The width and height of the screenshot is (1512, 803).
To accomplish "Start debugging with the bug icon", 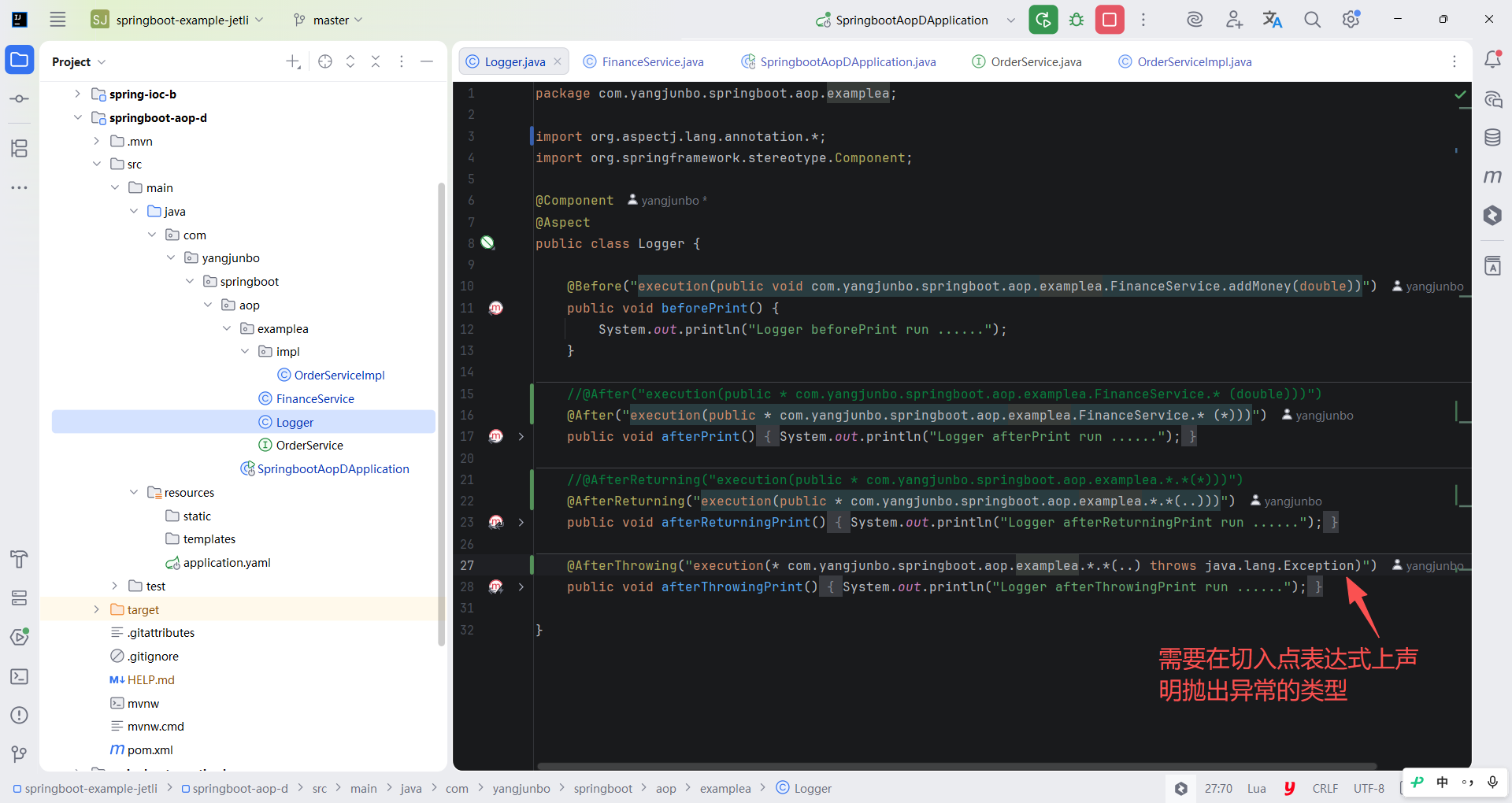I will (1077, 20).
